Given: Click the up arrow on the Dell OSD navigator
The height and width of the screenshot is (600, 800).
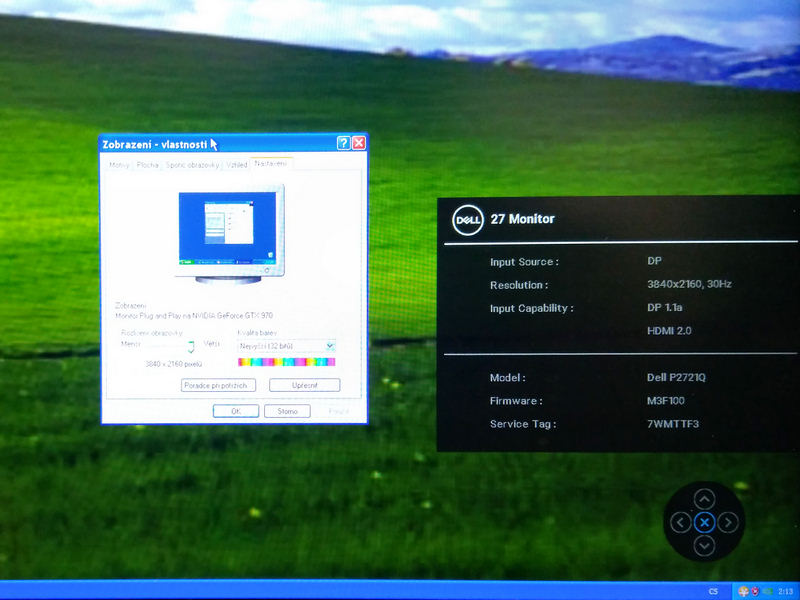Looking at the screenshot, I should pyautogui.click(x=704, y=498).
